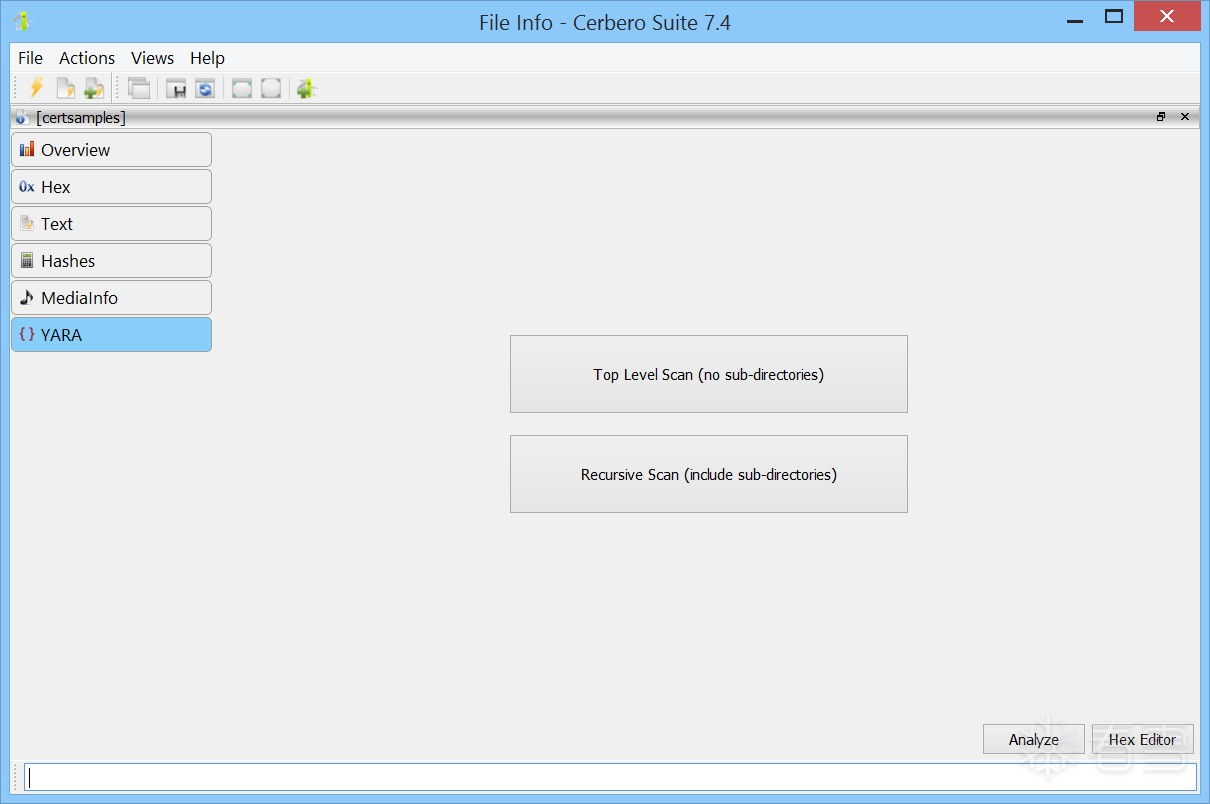The image size is (1210, 804).
Task: Start Top Level Scan (no sub-directories)
Action: 709,374
